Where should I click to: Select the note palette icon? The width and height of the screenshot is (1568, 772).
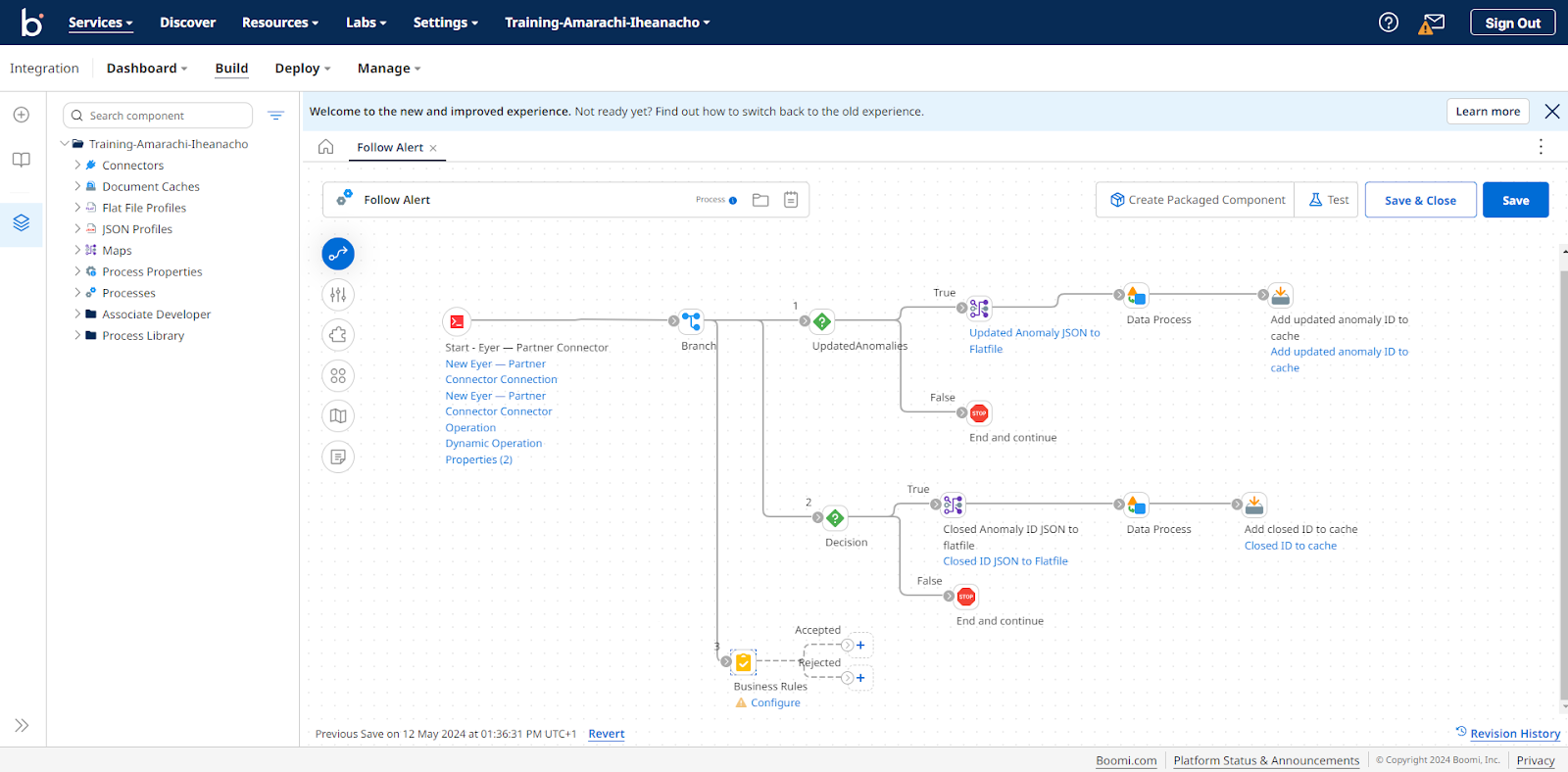tap(338, 457)
